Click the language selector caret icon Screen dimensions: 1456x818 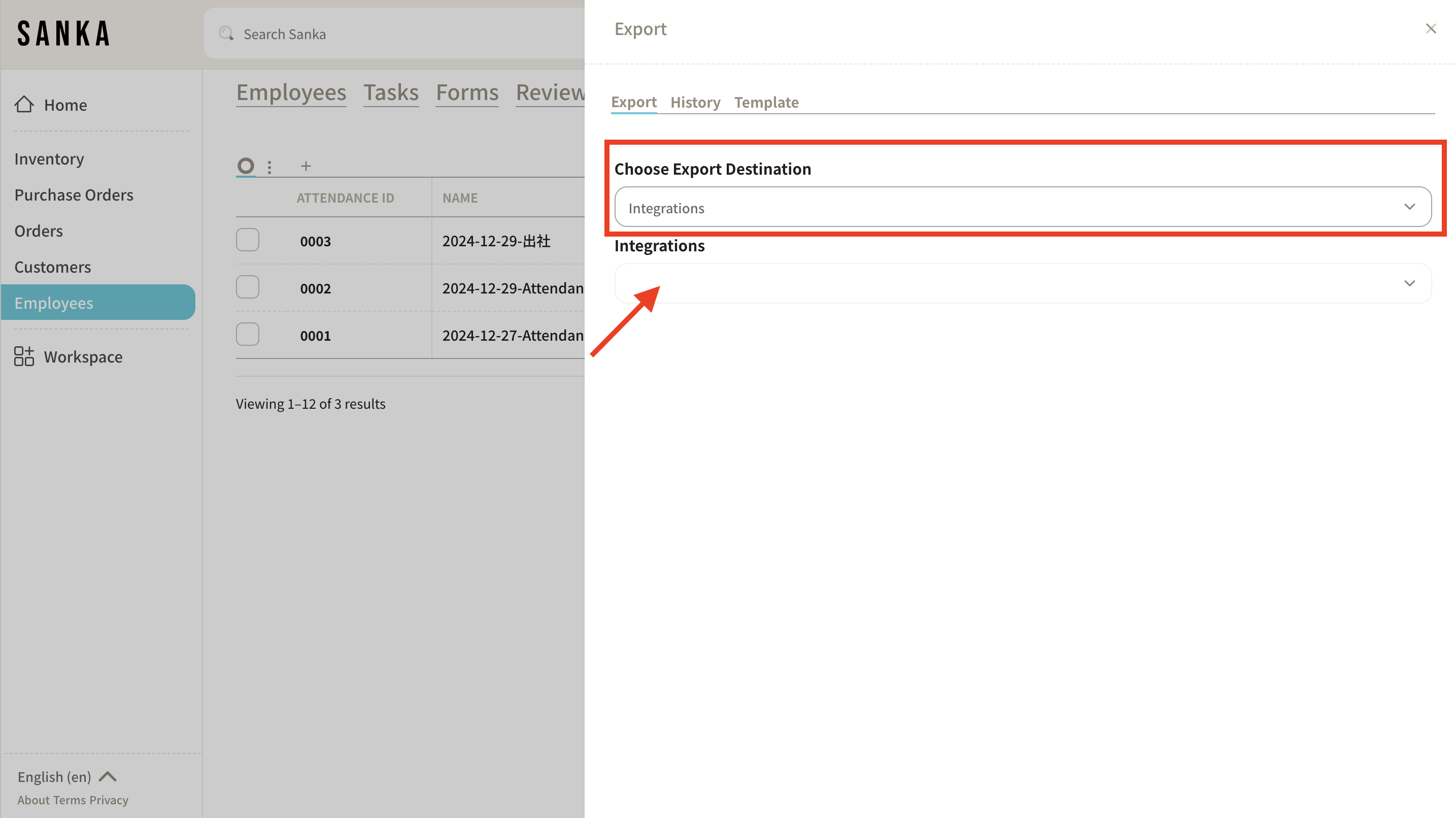coord(108,776)
